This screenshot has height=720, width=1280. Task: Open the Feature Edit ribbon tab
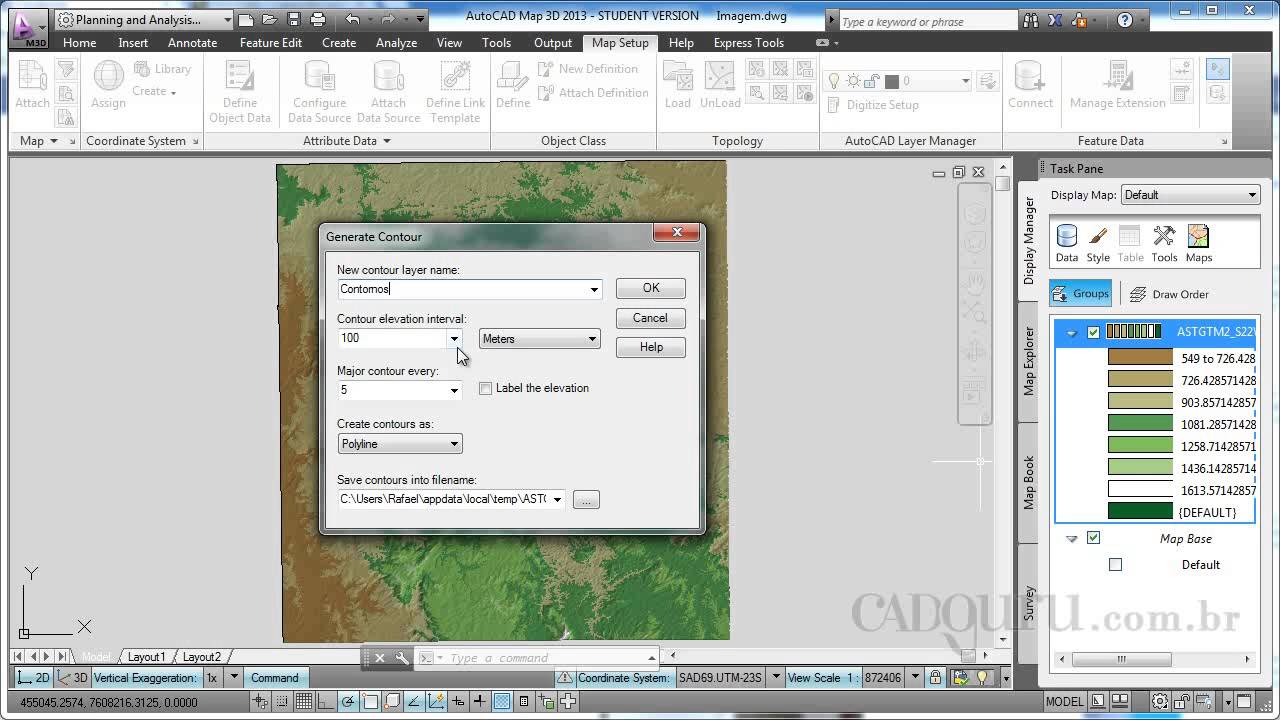click(270, 43)
